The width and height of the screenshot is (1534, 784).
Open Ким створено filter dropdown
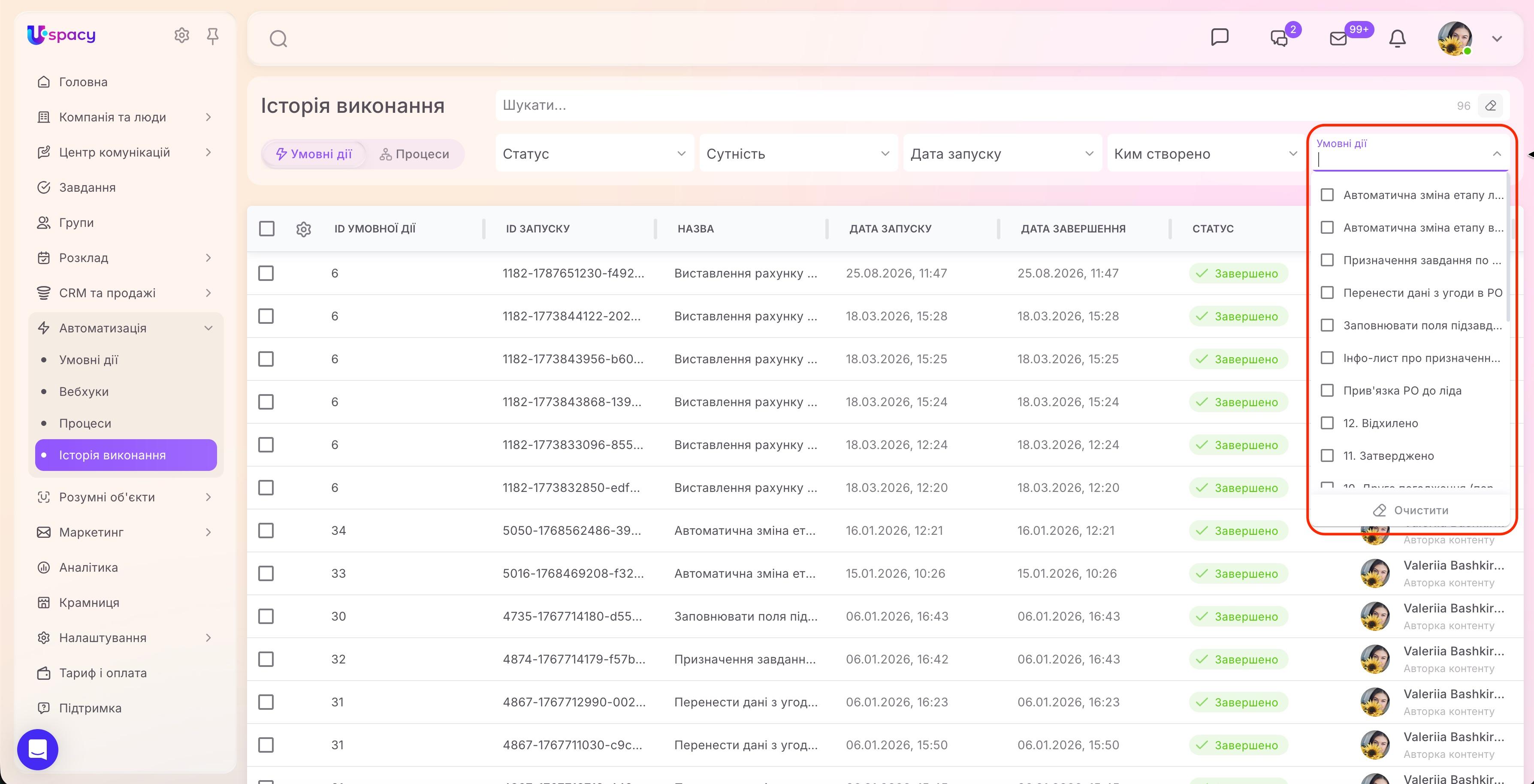pos(1206,154)
